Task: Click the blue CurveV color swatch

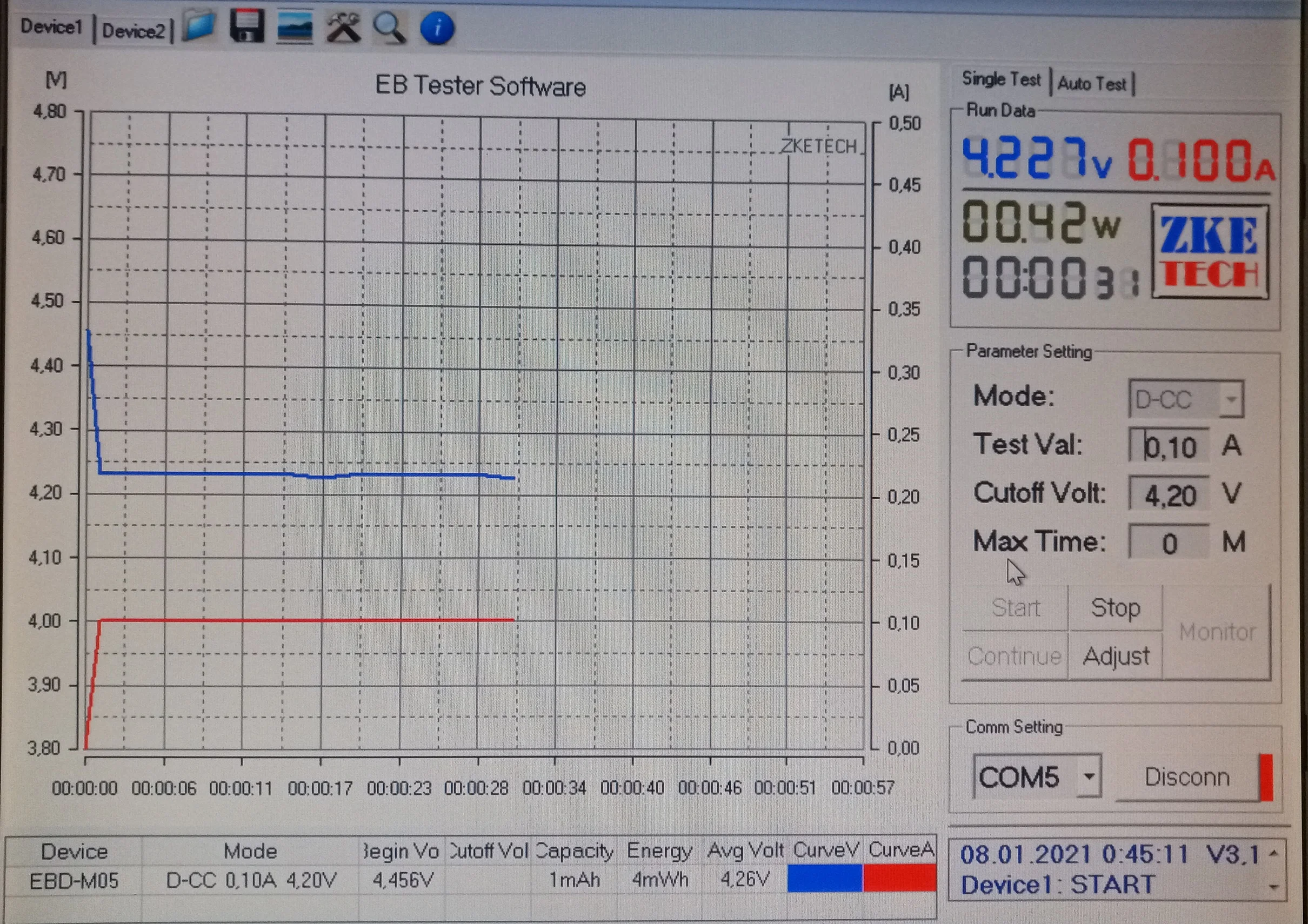Action: click(824, 878)
